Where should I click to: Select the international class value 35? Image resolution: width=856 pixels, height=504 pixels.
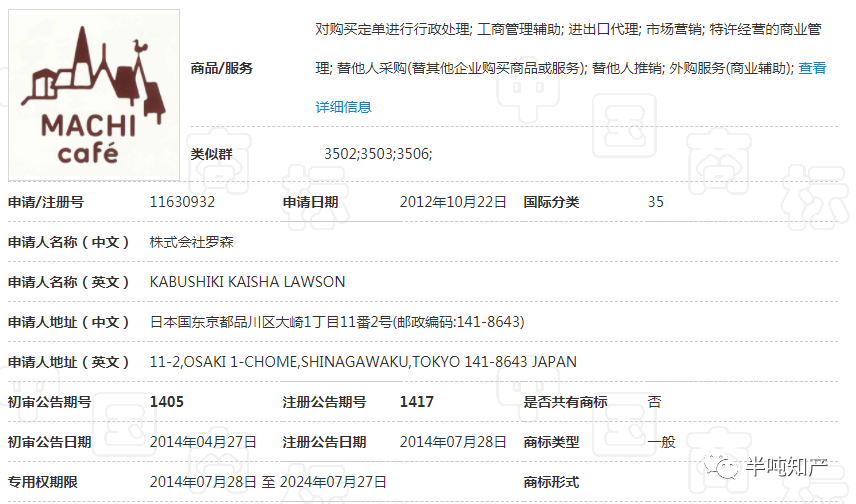coord(656,202)
